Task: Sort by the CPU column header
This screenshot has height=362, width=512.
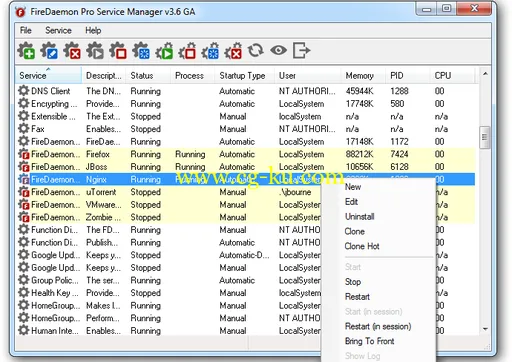Action: tap(452, 75)
